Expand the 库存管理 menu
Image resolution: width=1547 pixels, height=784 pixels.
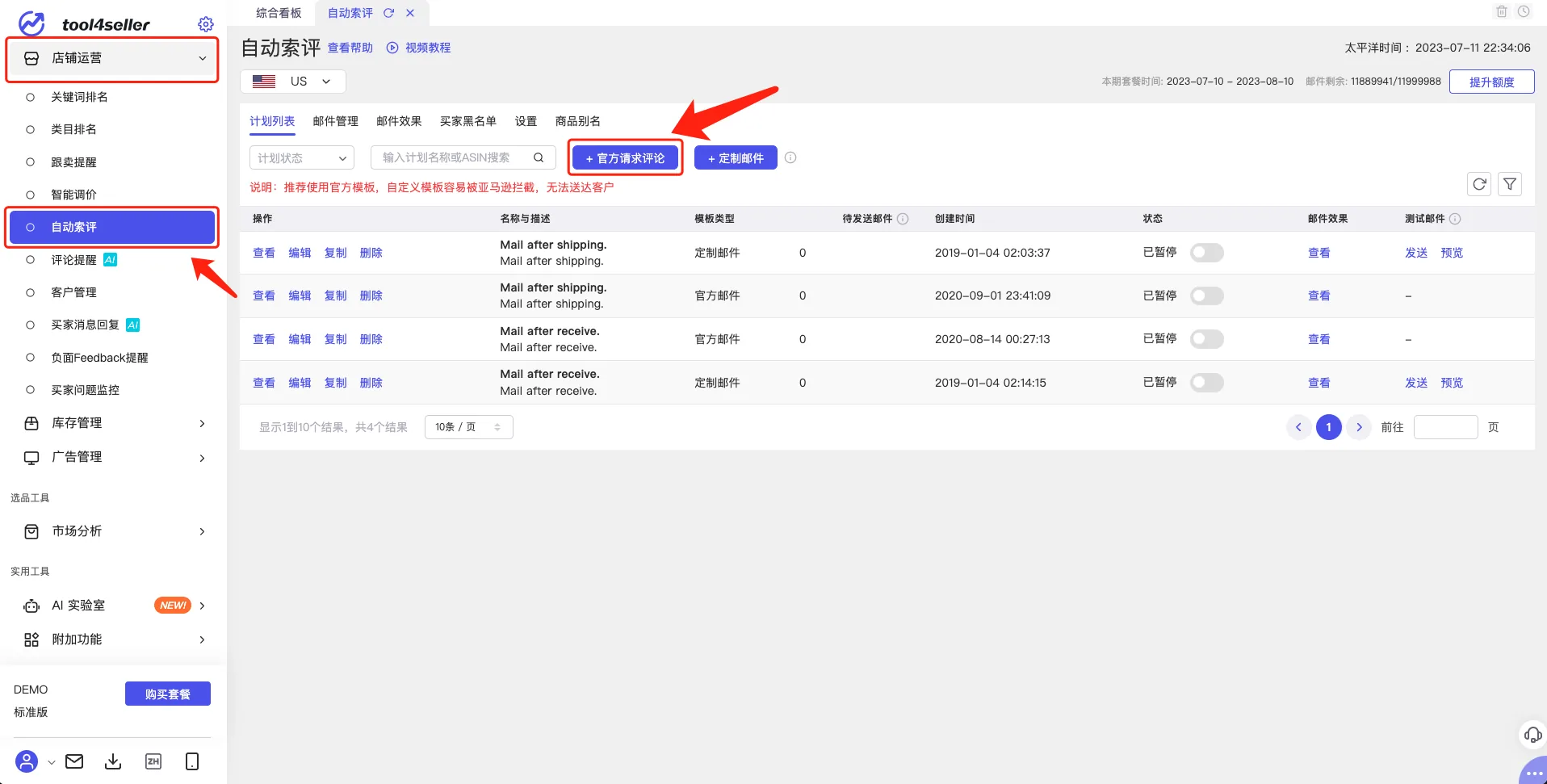[x=112, y=423]
